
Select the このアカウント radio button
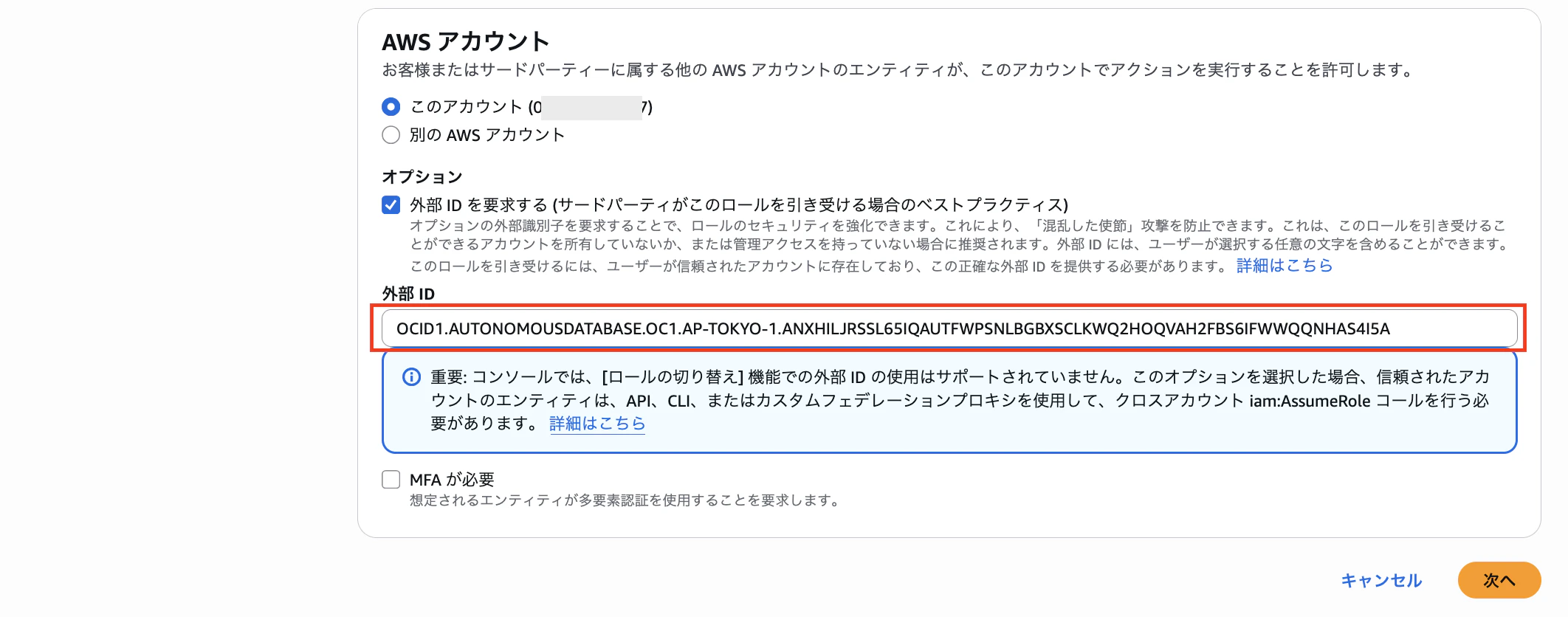tap(391, 106)
